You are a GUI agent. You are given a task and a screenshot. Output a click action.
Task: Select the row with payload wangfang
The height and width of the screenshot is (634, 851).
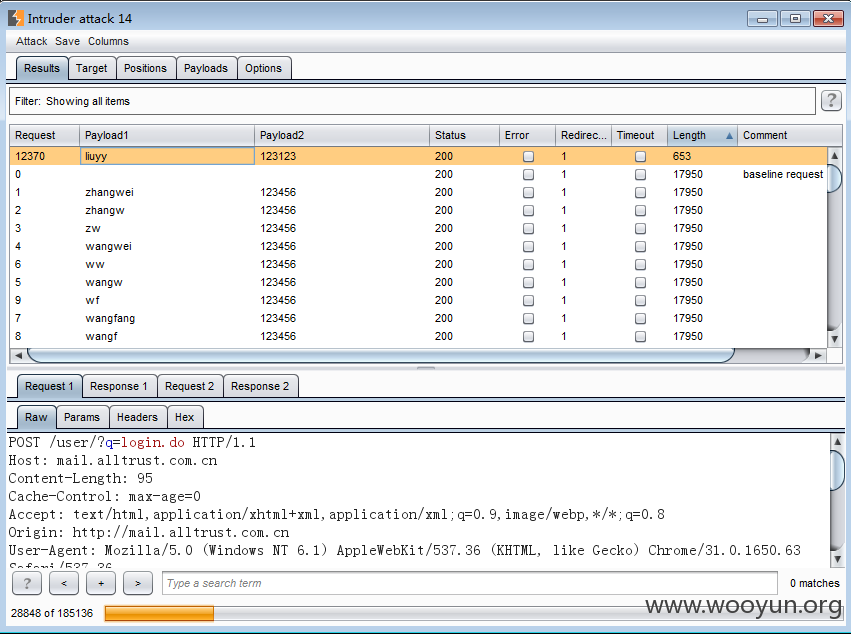pos(418,318)
